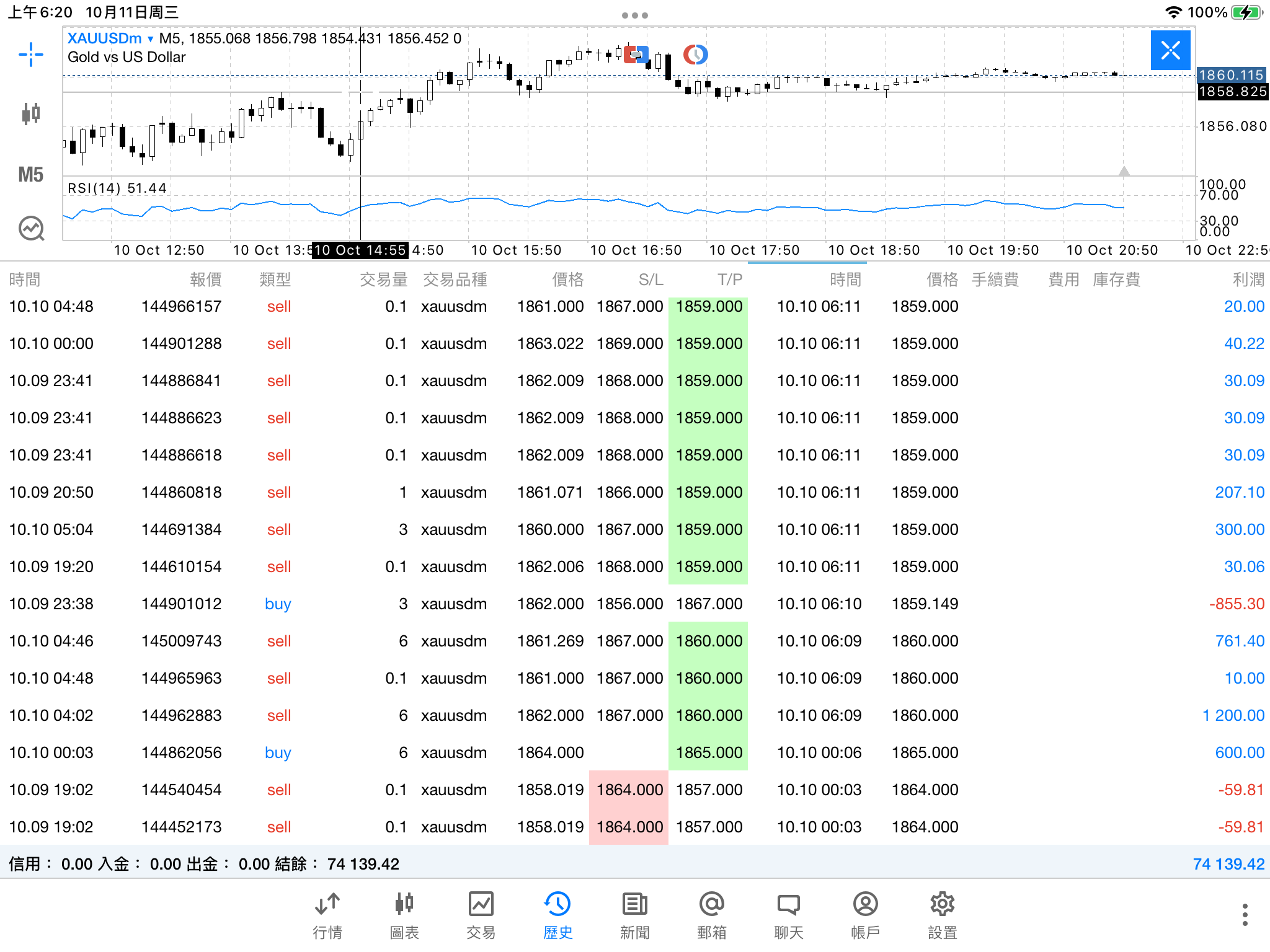The height and width of the screenshot is (952, 1270).
Task: Sort by 利潤 profit column header
Action: tap(1248, 280)
